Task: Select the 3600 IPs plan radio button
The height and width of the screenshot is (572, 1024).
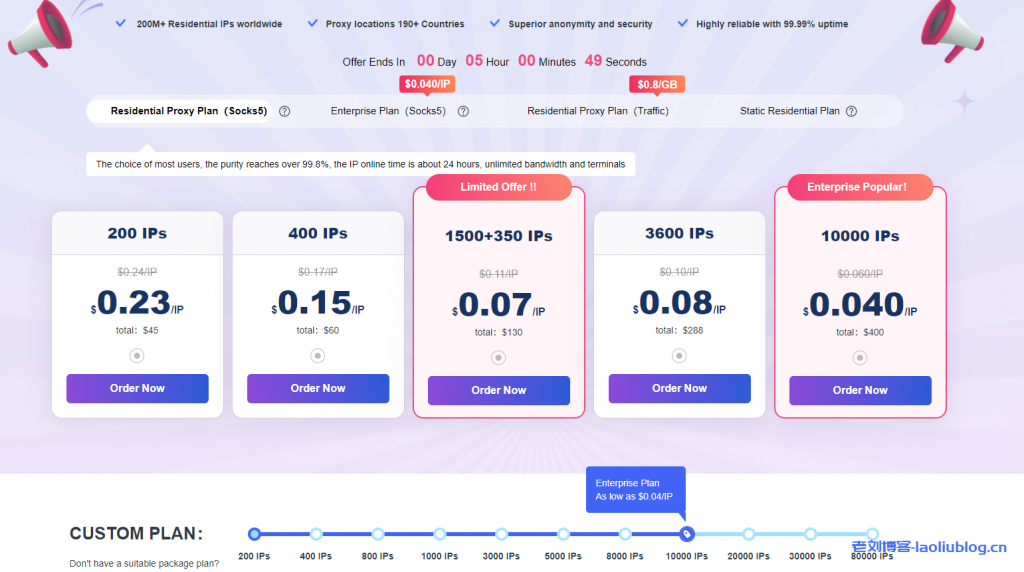Action: [x=679, y=355]
